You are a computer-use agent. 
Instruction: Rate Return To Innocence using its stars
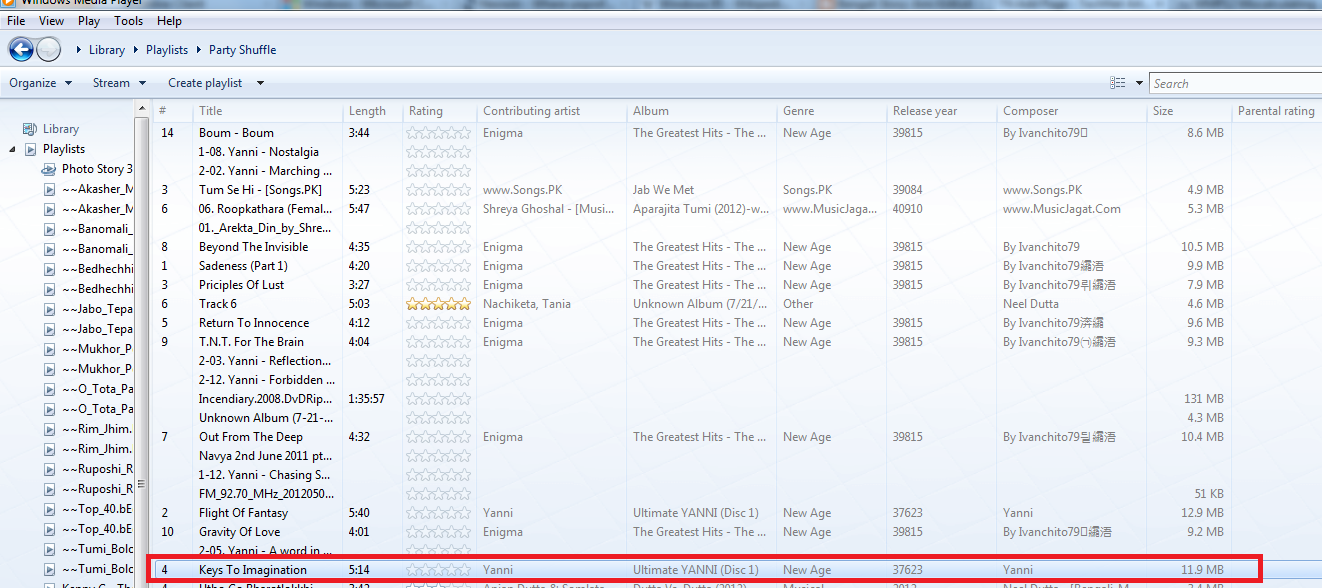coord(438,323)
